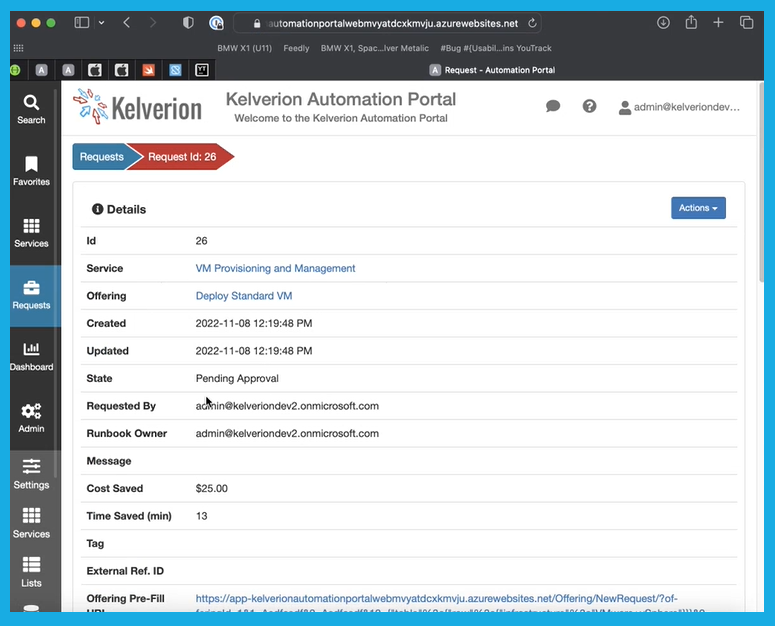Switch to the first Apple pinned tab

tap(95, 70)
